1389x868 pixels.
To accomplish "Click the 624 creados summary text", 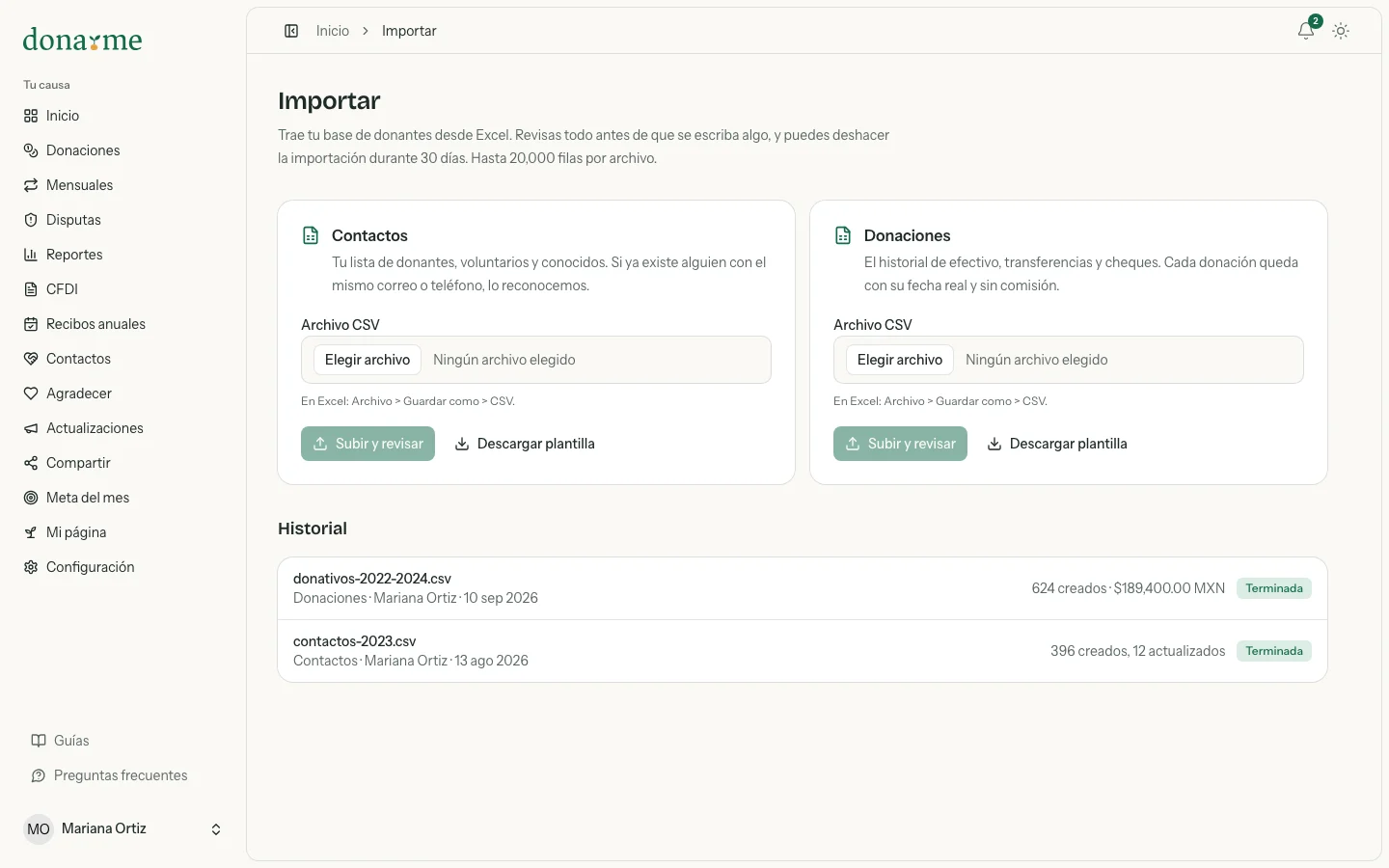I will tap(1129, 588).
